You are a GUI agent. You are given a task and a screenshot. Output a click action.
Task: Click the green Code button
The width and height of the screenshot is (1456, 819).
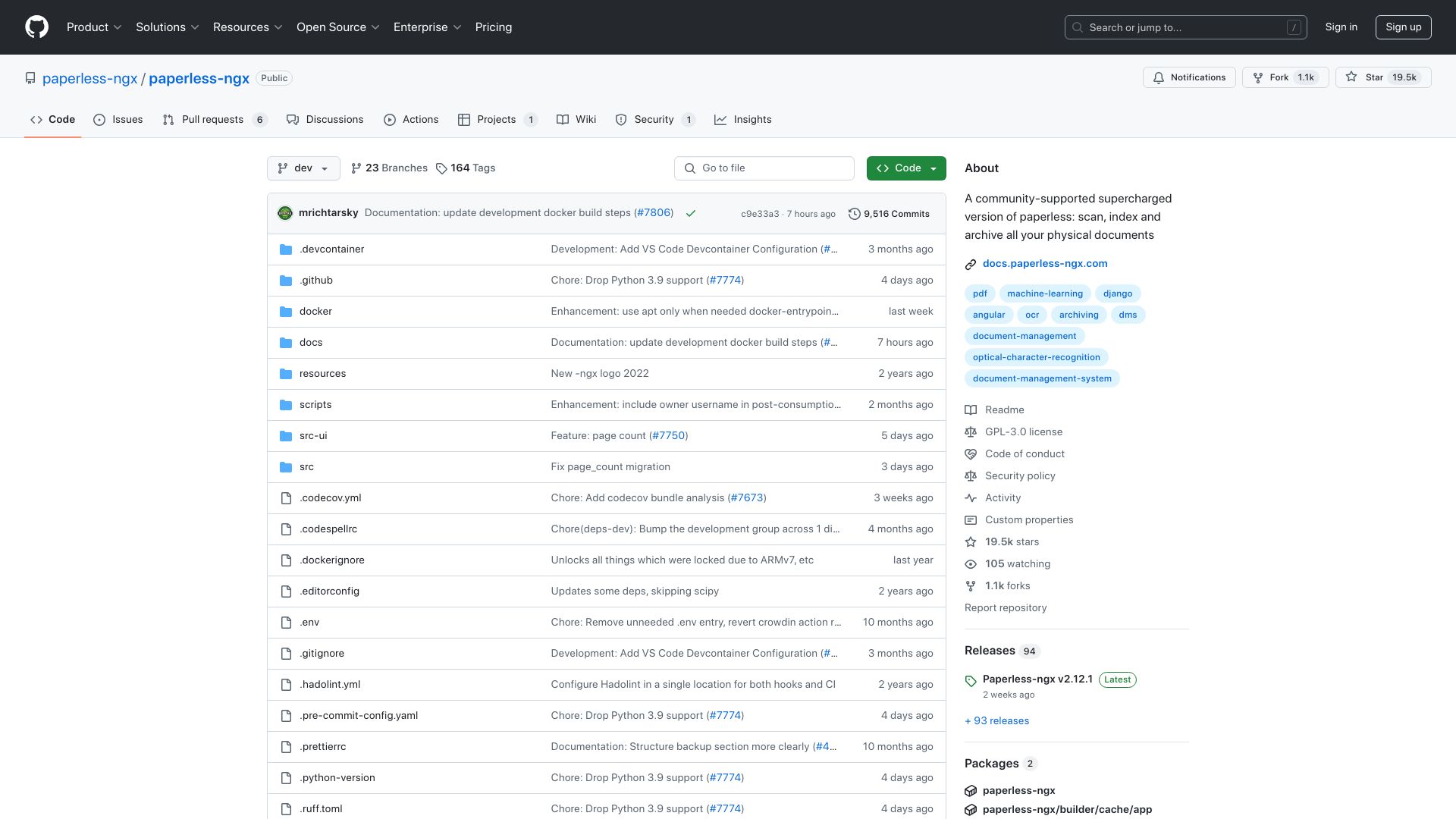click(x=906, y=168)
